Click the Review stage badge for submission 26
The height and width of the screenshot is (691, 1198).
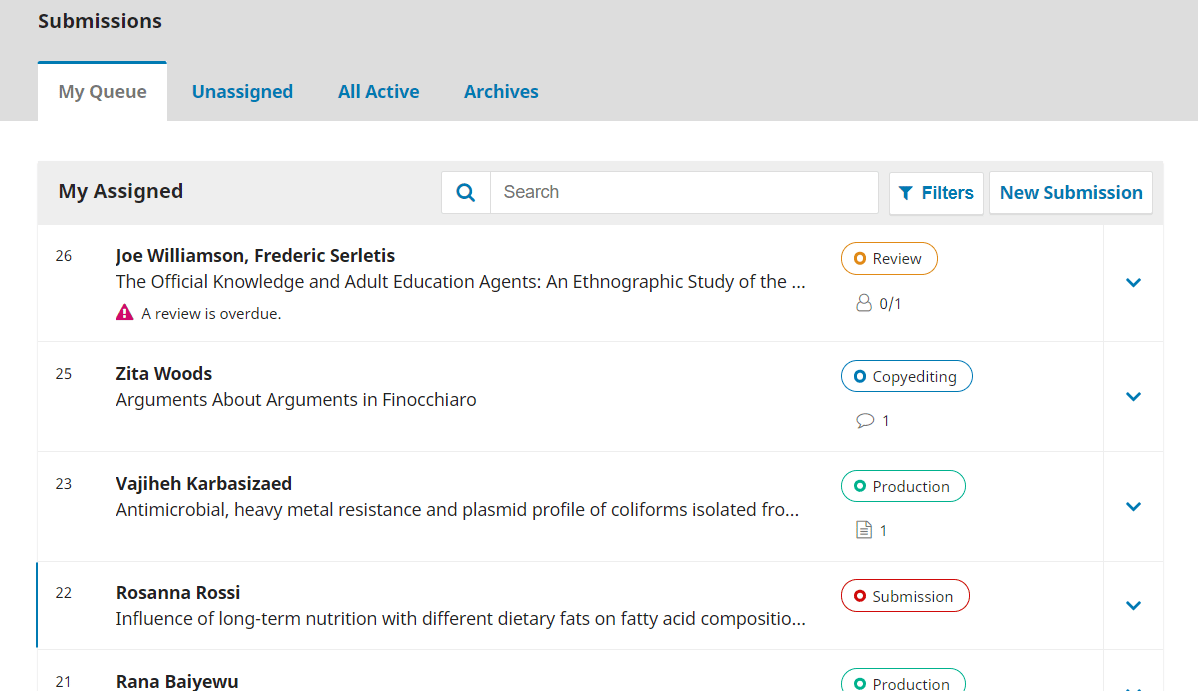click(888, 258)
